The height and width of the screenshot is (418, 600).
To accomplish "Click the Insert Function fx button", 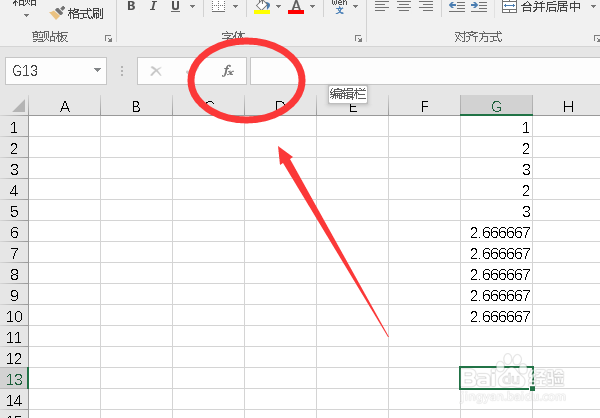I will (228, 71).
